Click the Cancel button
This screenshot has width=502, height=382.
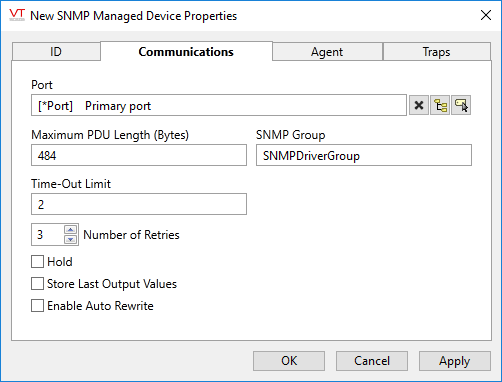(x=372, y=361)
